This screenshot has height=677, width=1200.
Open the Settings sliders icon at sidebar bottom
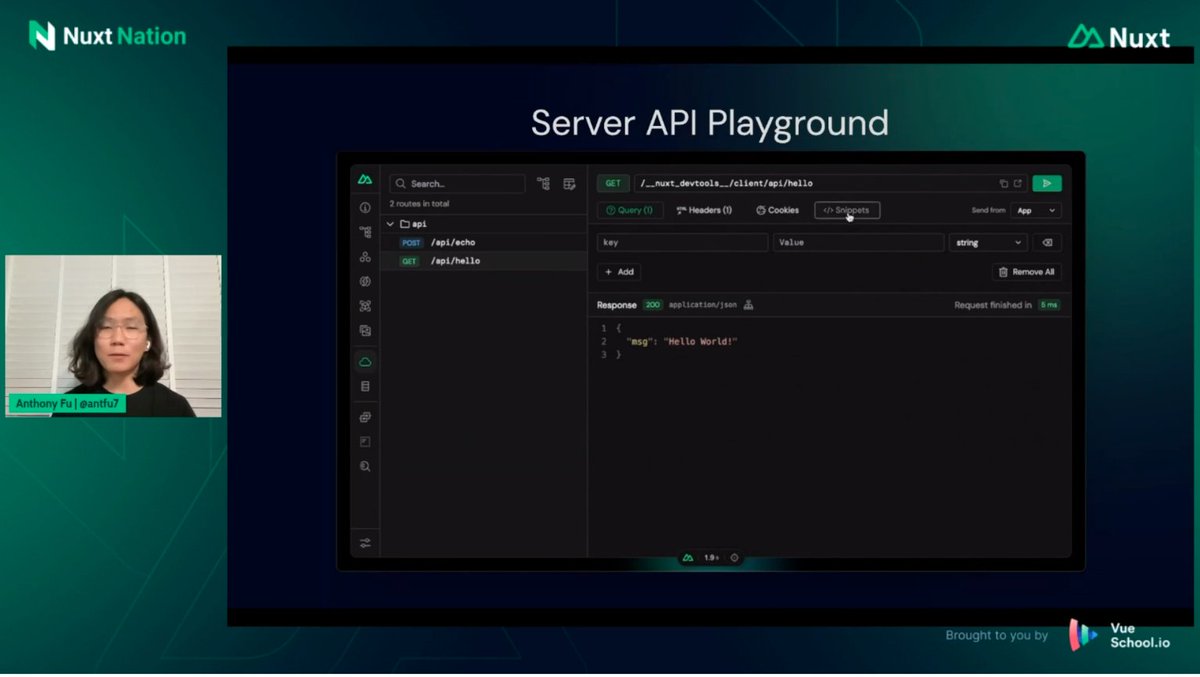(x=365, y=543)
